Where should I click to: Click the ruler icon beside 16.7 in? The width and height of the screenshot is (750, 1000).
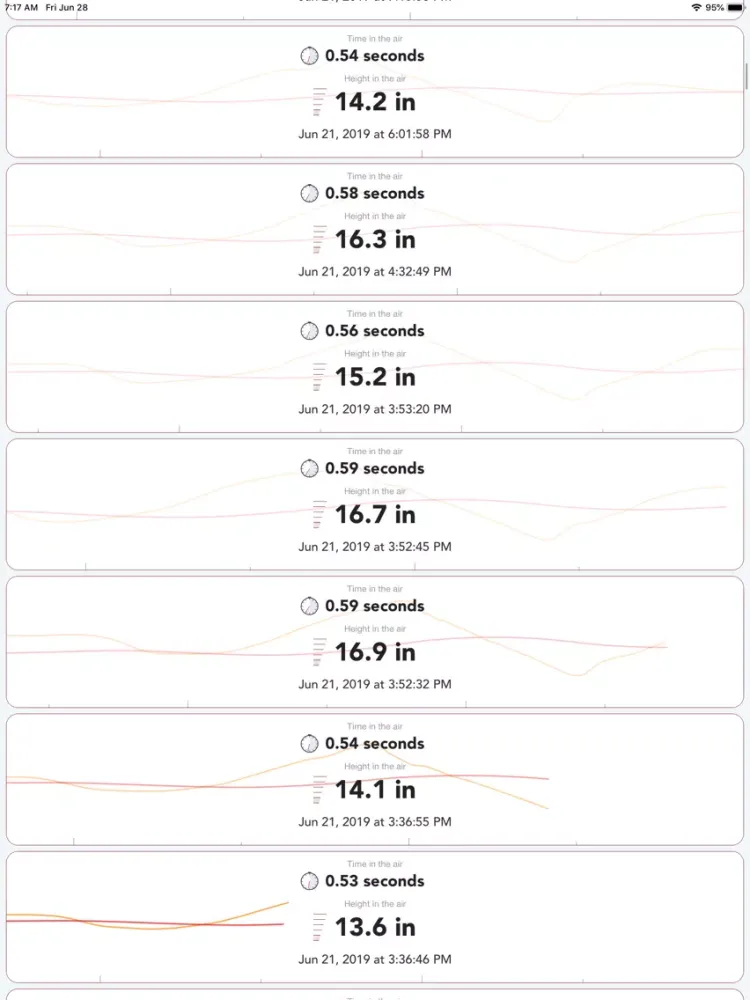(x=319, y=515)
